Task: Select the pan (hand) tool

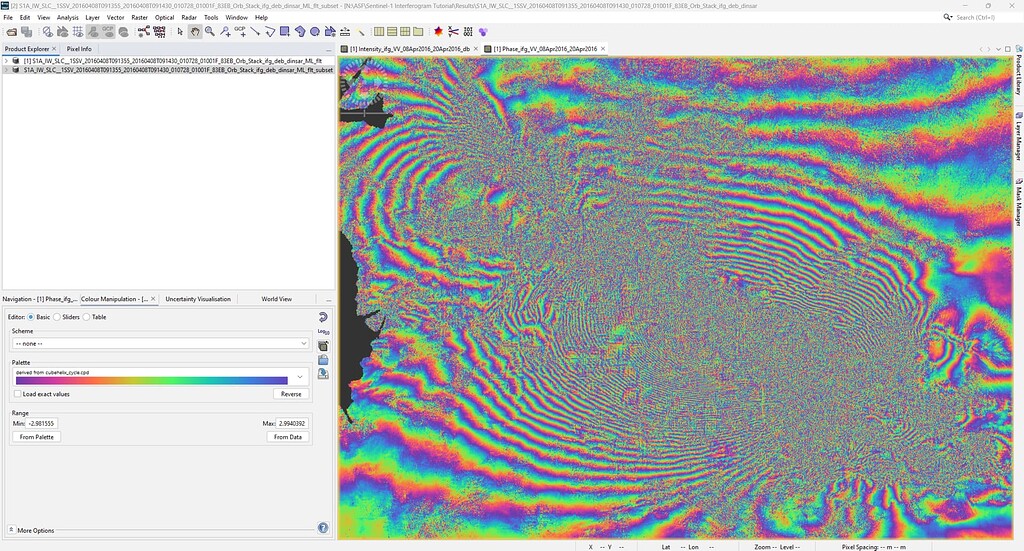Action: coord(195,32)
